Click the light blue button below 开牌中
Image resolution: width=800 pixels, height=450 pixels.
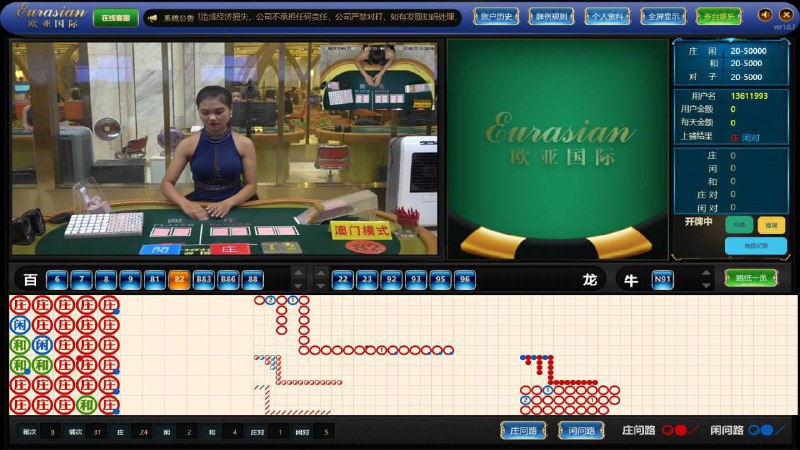click(755, 246)
